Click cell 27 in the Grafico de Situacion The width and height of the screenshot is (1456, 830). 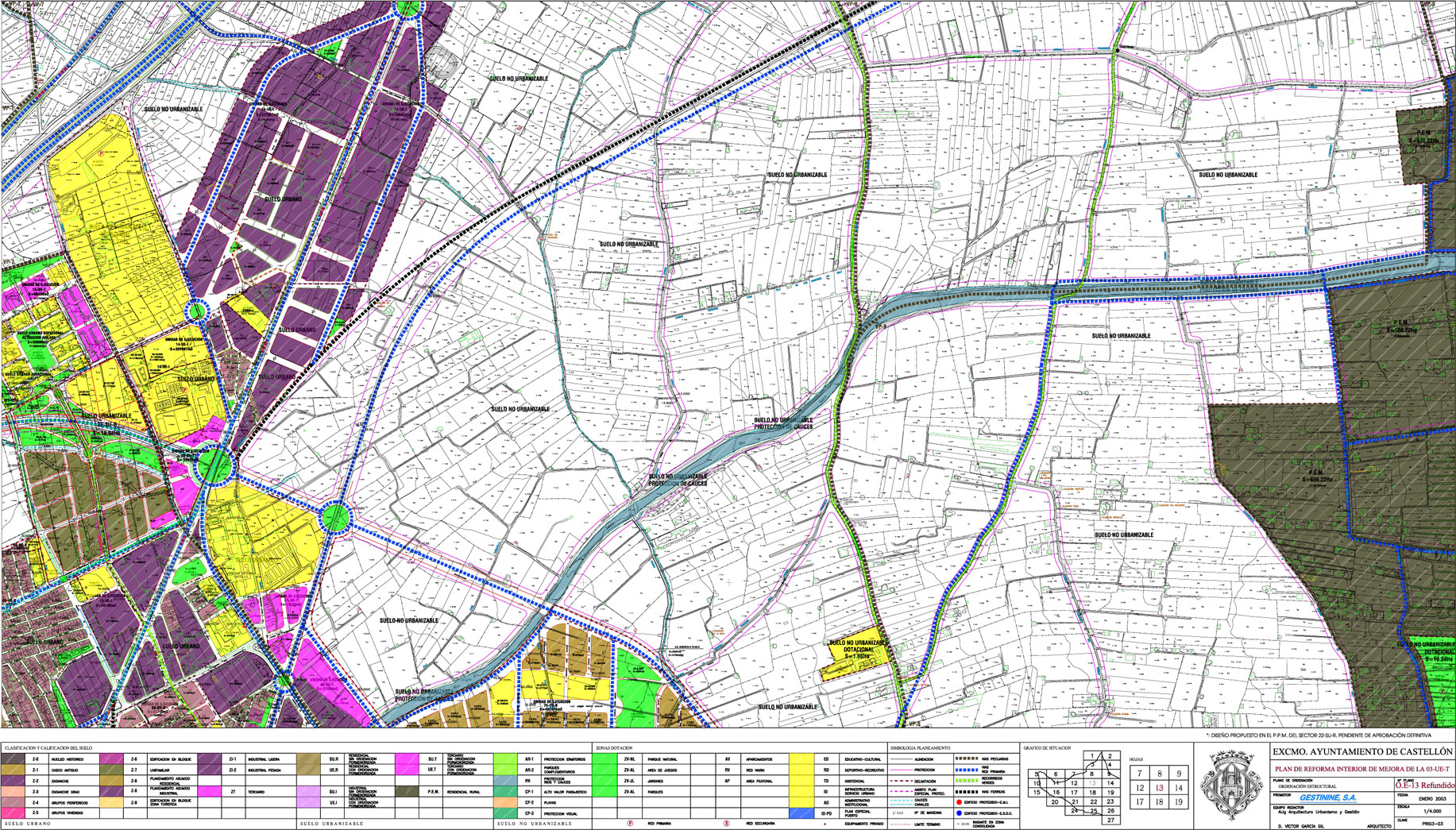click(x=1110, y=820)
